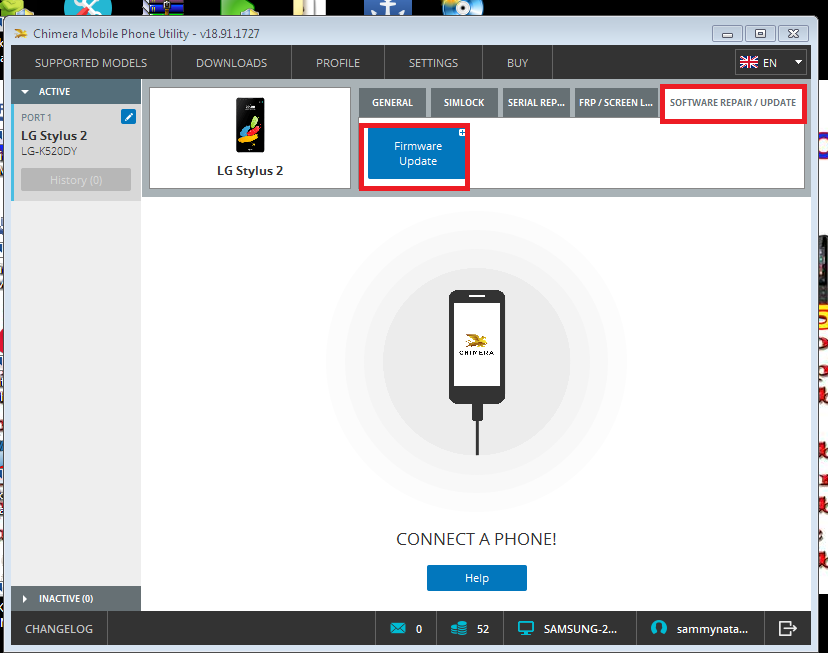Select LG Stylus 2 in Port 1
Screen dimensions: 828x653
pos(54,136)
